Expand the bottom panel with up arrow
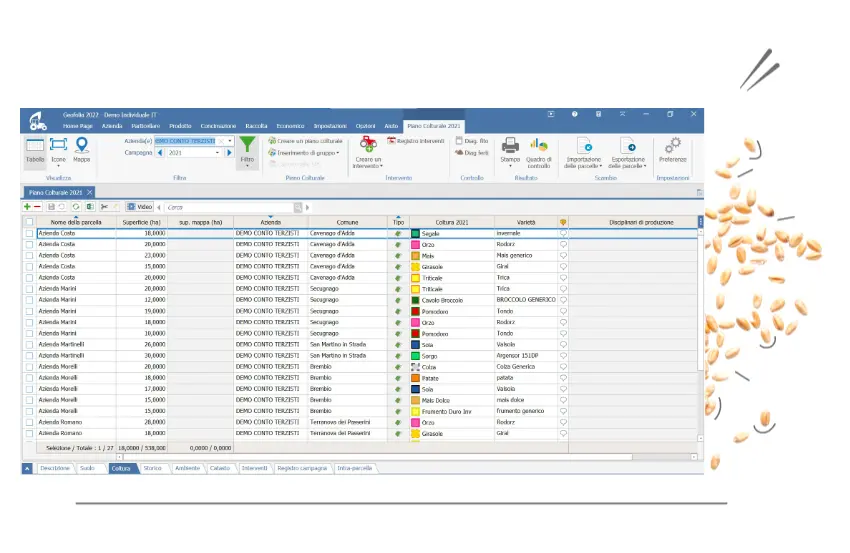Viewport: 850px width, 553px height. 27,468
